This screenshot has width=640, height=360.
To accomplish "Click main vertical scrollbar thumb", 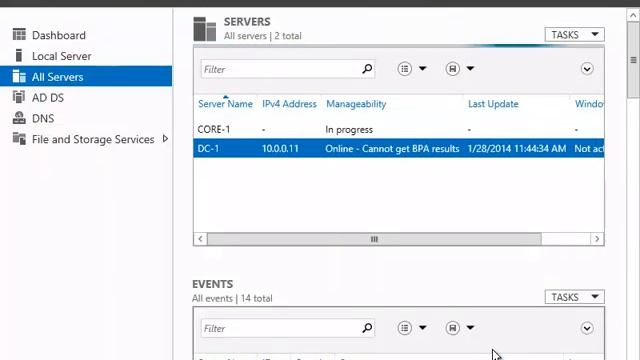I will pyautogui.click(x=633, y=60).
